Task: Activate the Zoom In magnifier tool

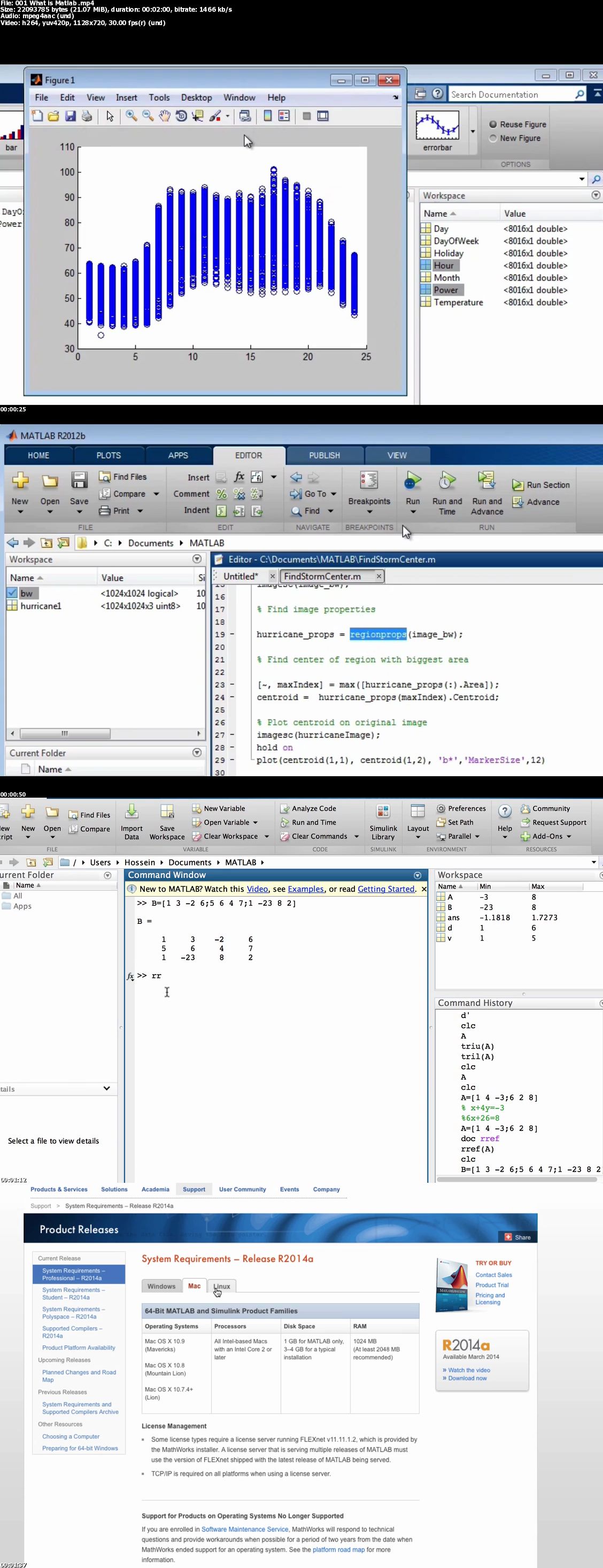Action: tap(131, 116)
